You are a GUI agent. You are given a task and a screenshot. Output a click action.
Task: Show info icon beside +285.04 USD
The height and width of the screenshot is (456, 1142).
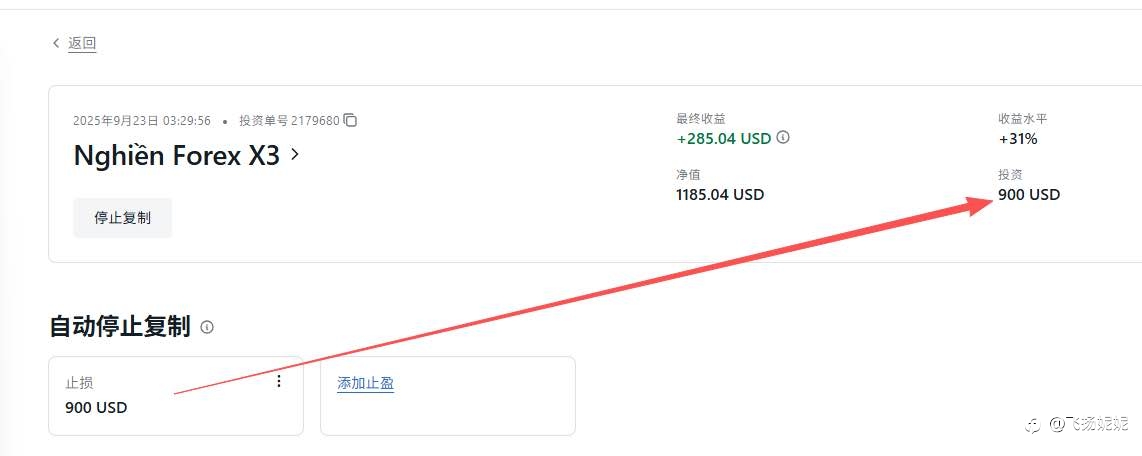(x=783, y=138)
